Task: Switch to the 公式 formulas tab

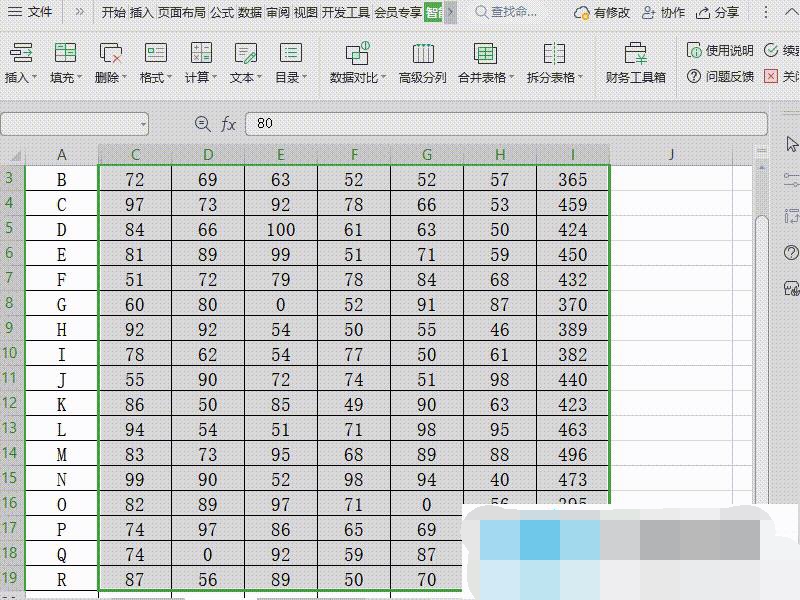Action: point(221,12)
